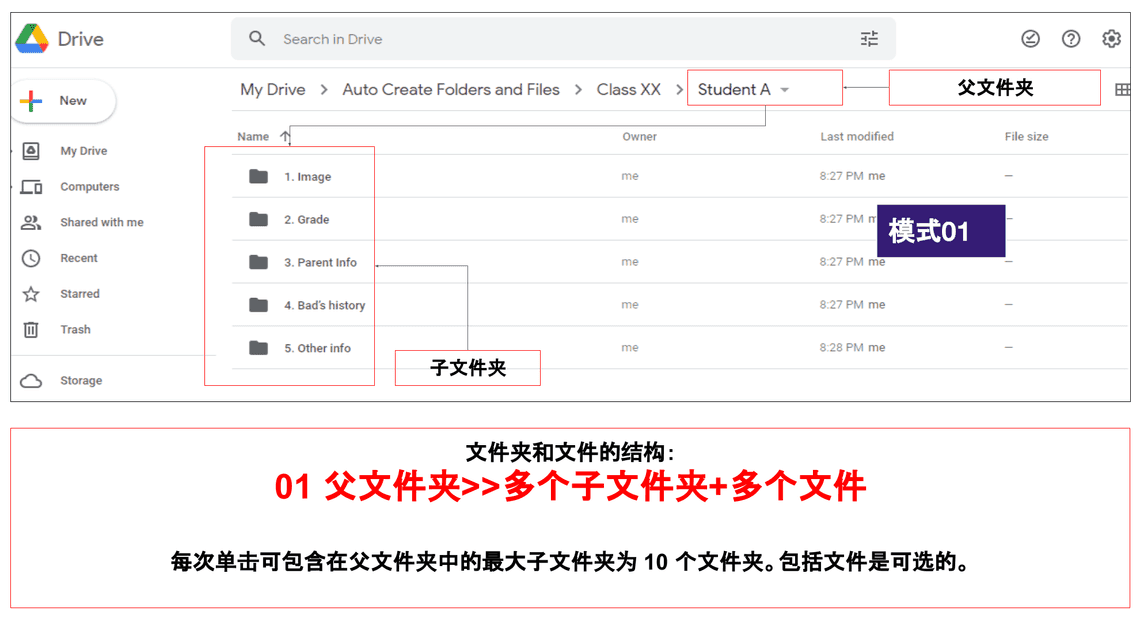Click the Google Drive logo

(32, 39)
